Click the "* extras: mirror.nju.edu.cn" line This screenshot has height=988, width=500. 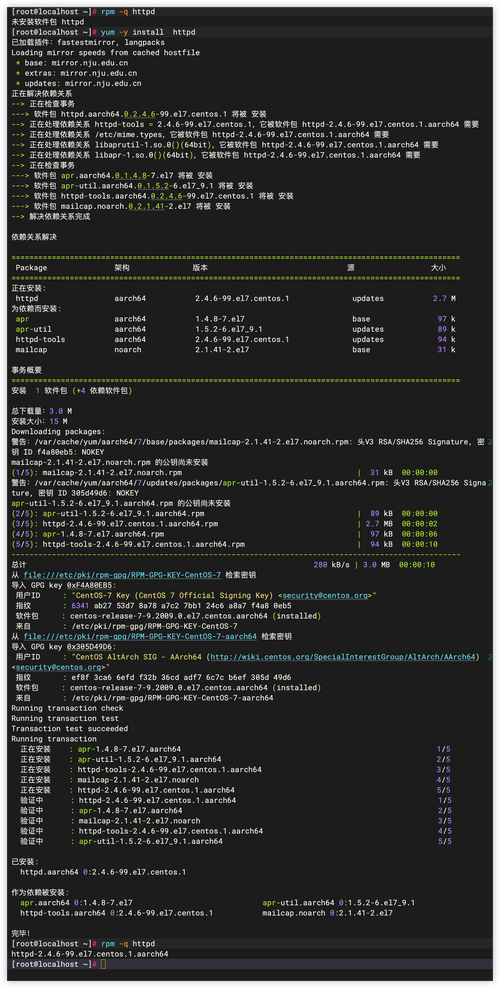coord(76,72)
